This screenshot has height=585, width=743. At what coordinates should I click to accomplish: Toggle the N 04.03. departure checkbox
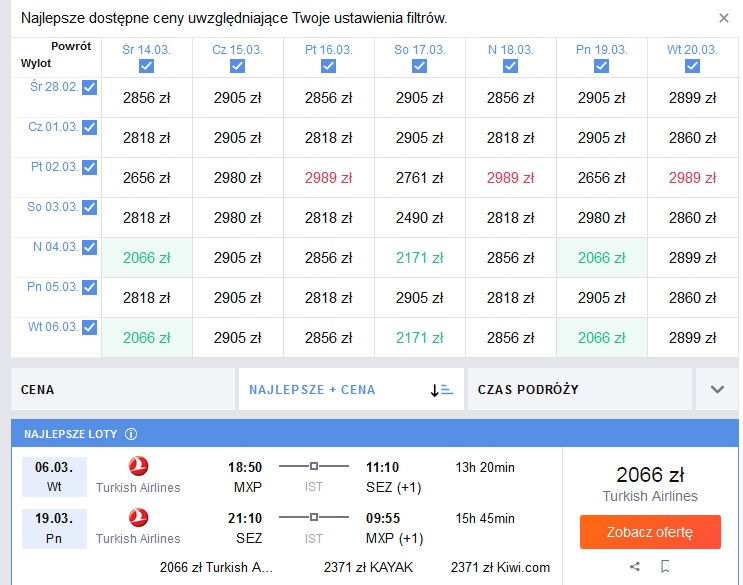[90, 247]
